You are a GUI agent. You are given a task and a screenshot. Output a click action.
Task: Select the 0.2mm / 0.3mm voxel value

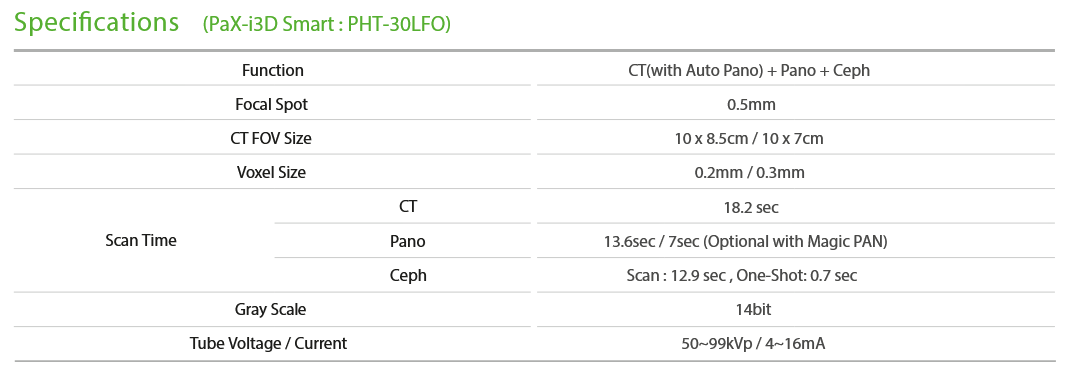pos(749,173)
